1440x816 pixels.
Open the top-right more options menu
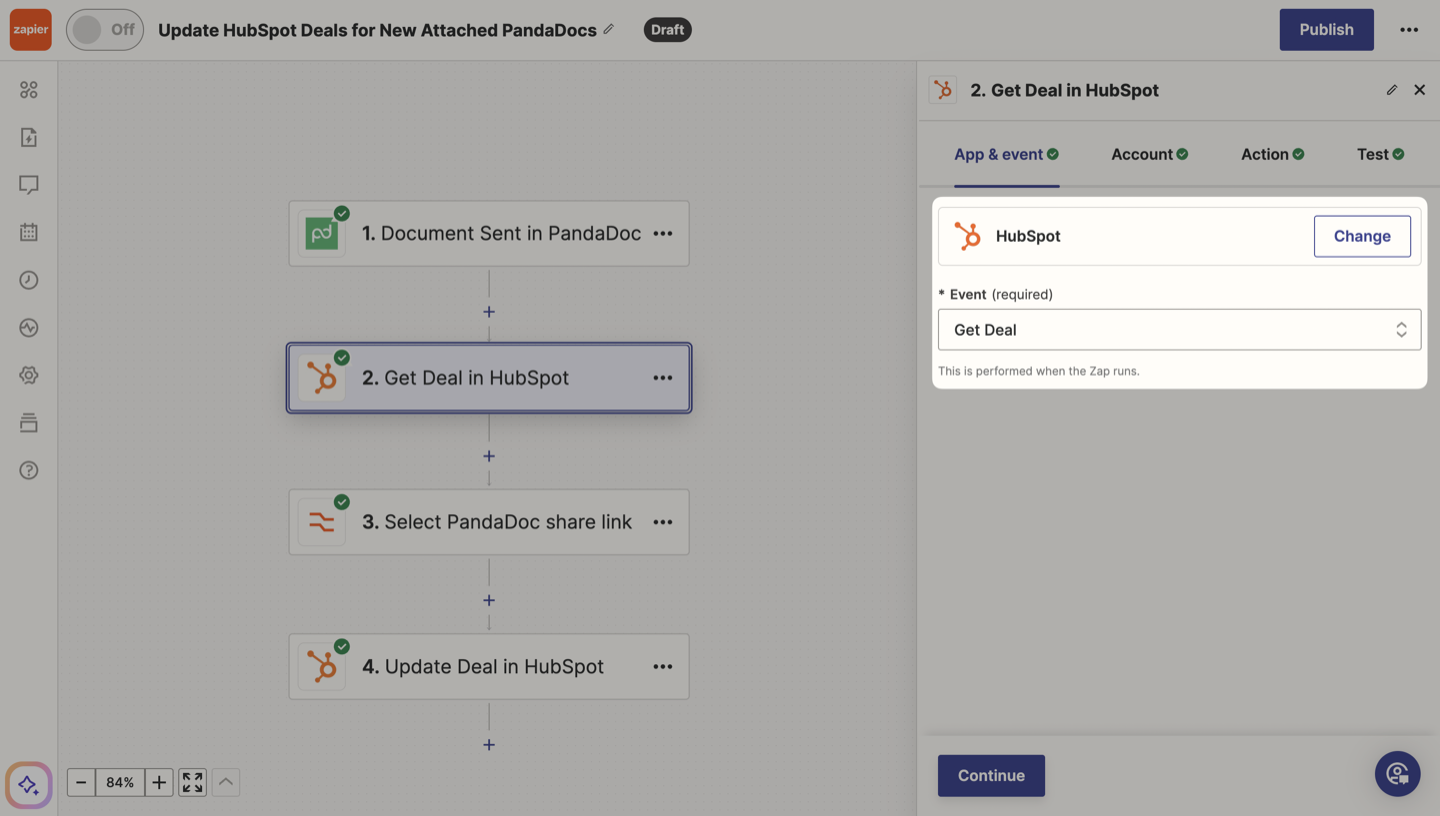(x=1409, y=30)
